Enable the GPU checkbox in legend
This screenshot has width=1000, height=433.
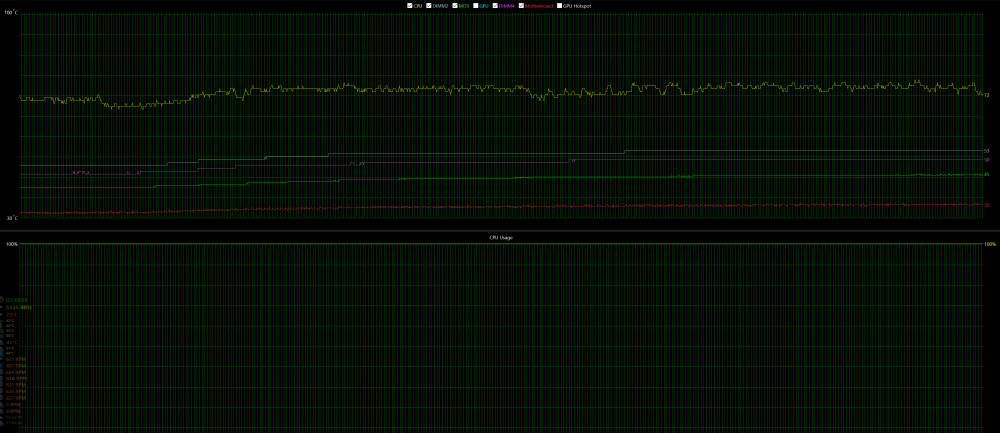pyautogui.click(x=476, y=6)
